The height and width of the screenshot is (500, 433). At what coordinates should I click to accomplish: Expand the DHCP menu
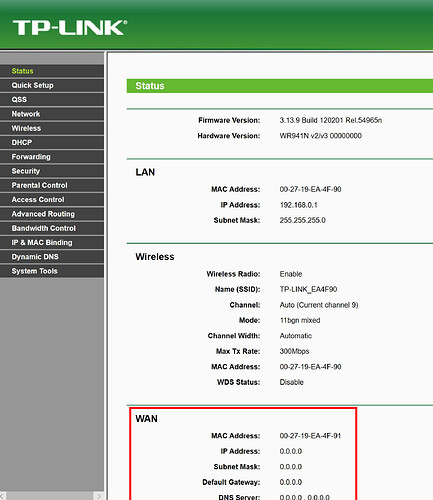[x=52, y=143]
